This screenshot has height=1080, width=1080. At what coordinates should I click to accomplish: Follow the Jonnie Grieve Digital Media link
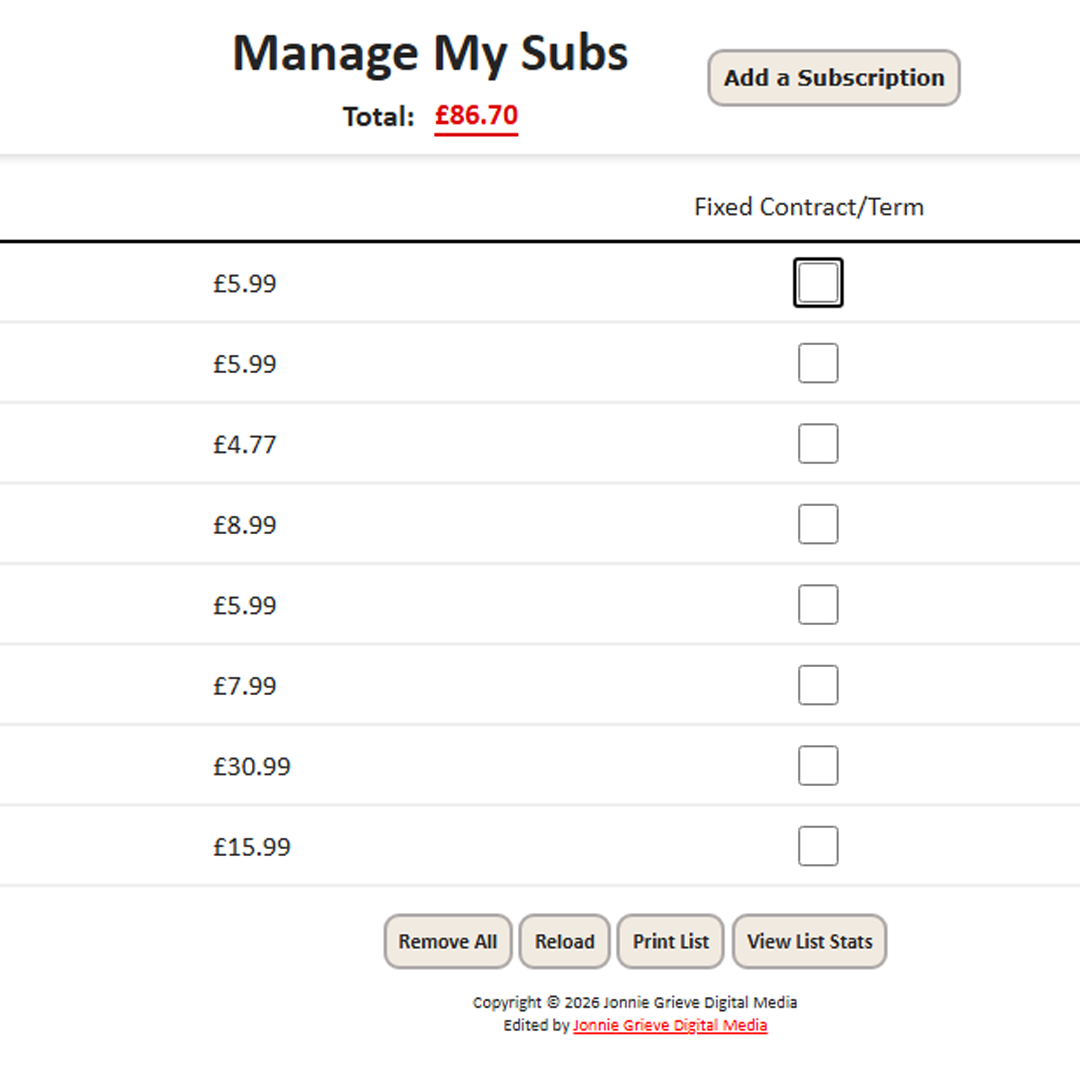[x=669, y=1026]
